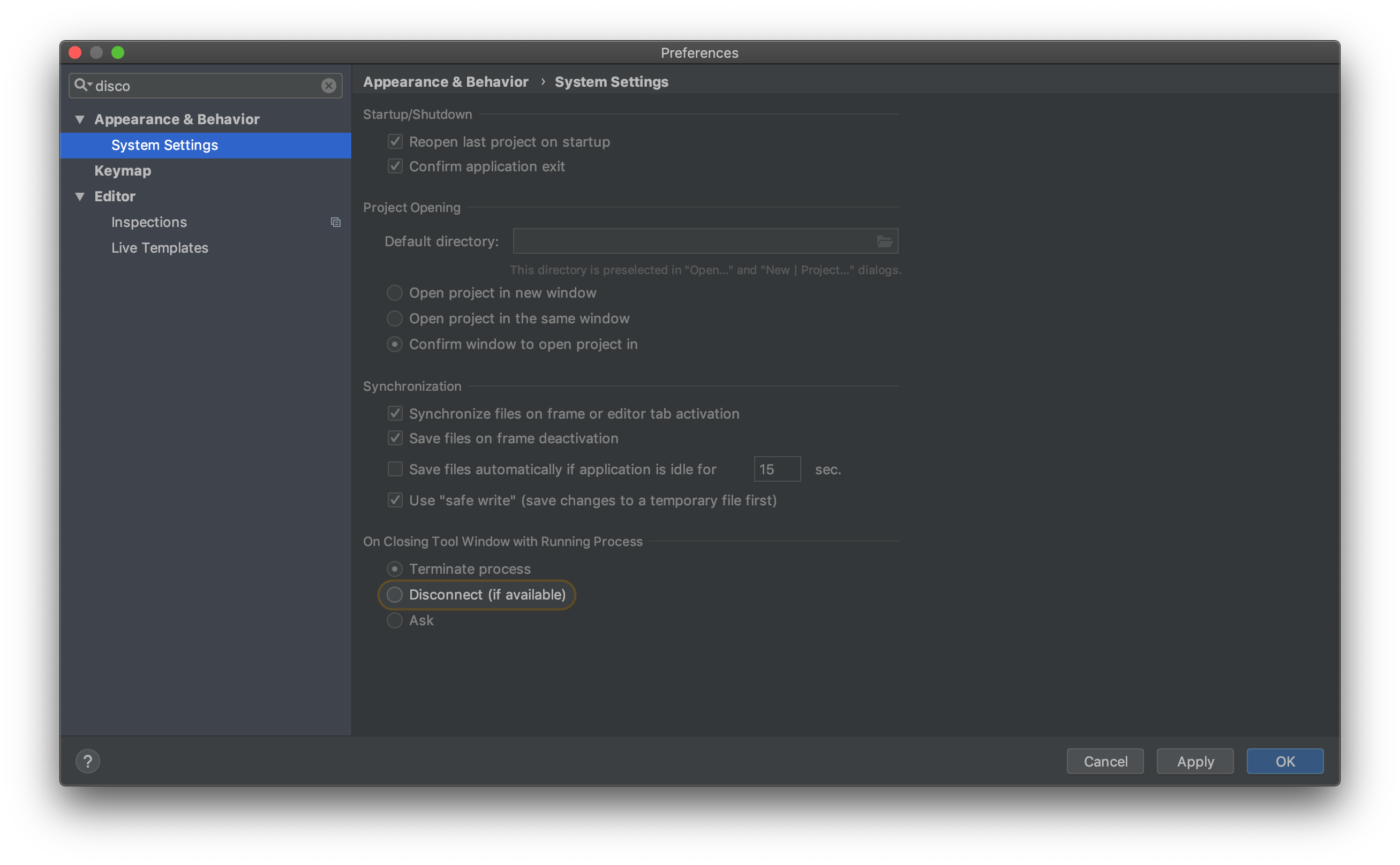Choose Open project in new window
The width and height of the screenshot is (1400, 865).
[x=395, y=293]
